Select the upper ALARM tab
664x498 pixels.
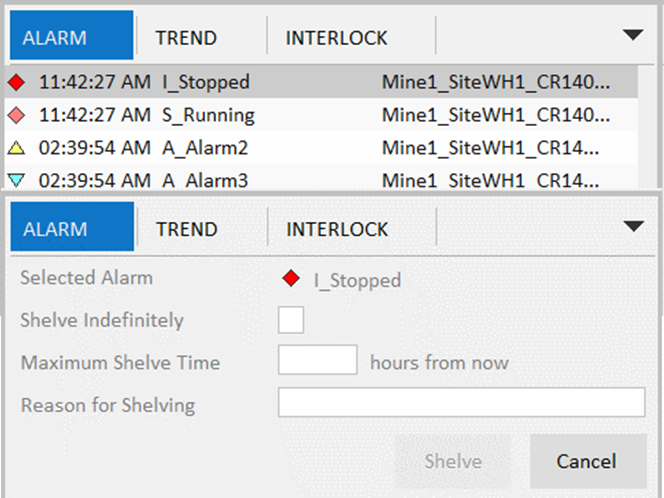click(56, 38)
